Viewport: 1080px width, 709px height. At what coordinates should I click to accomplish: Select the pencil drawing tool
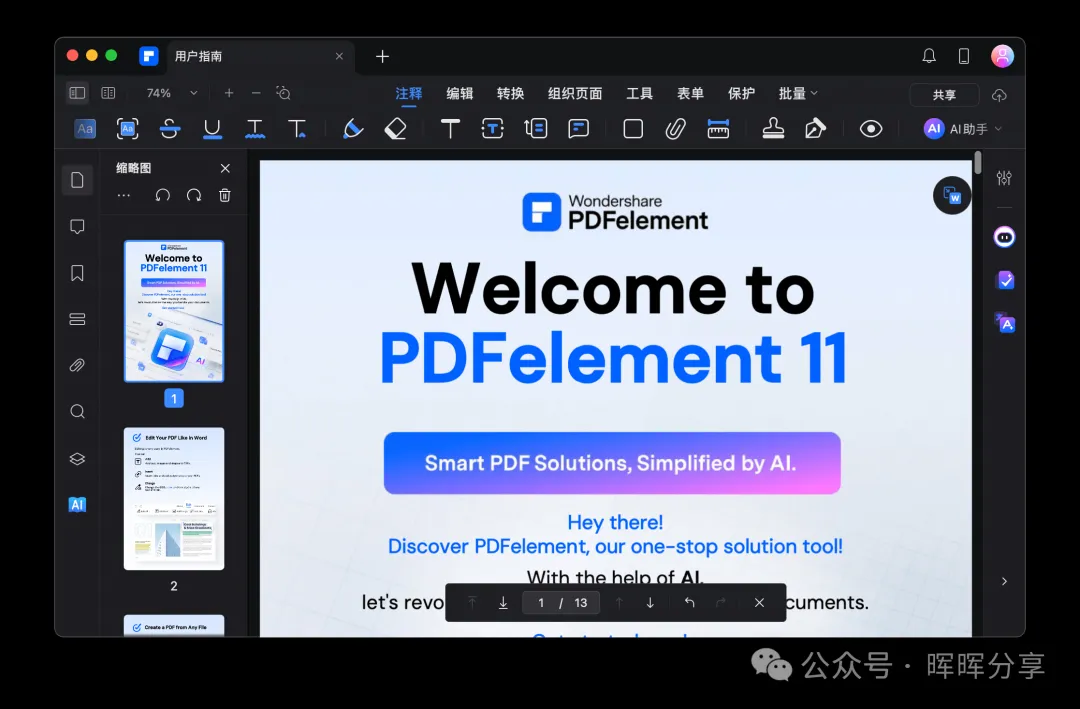[x=353, y=129]
